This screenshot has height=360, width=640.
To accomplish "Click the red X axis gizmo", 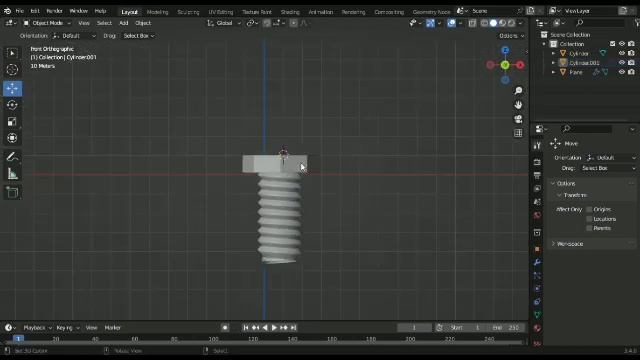I will (520, 65).
